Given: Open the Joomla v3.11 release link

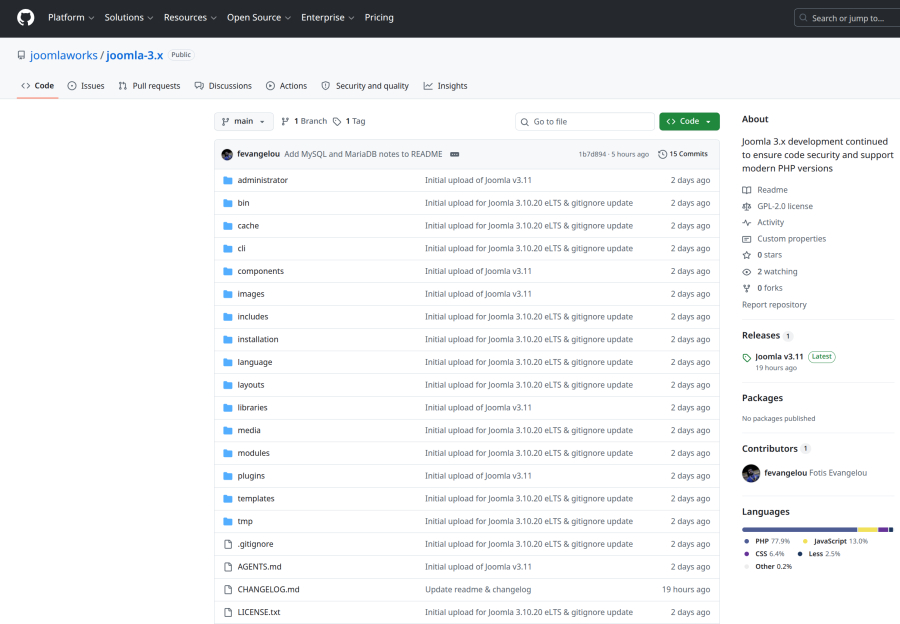Looking at the screenshot, I should click(779, 356).
